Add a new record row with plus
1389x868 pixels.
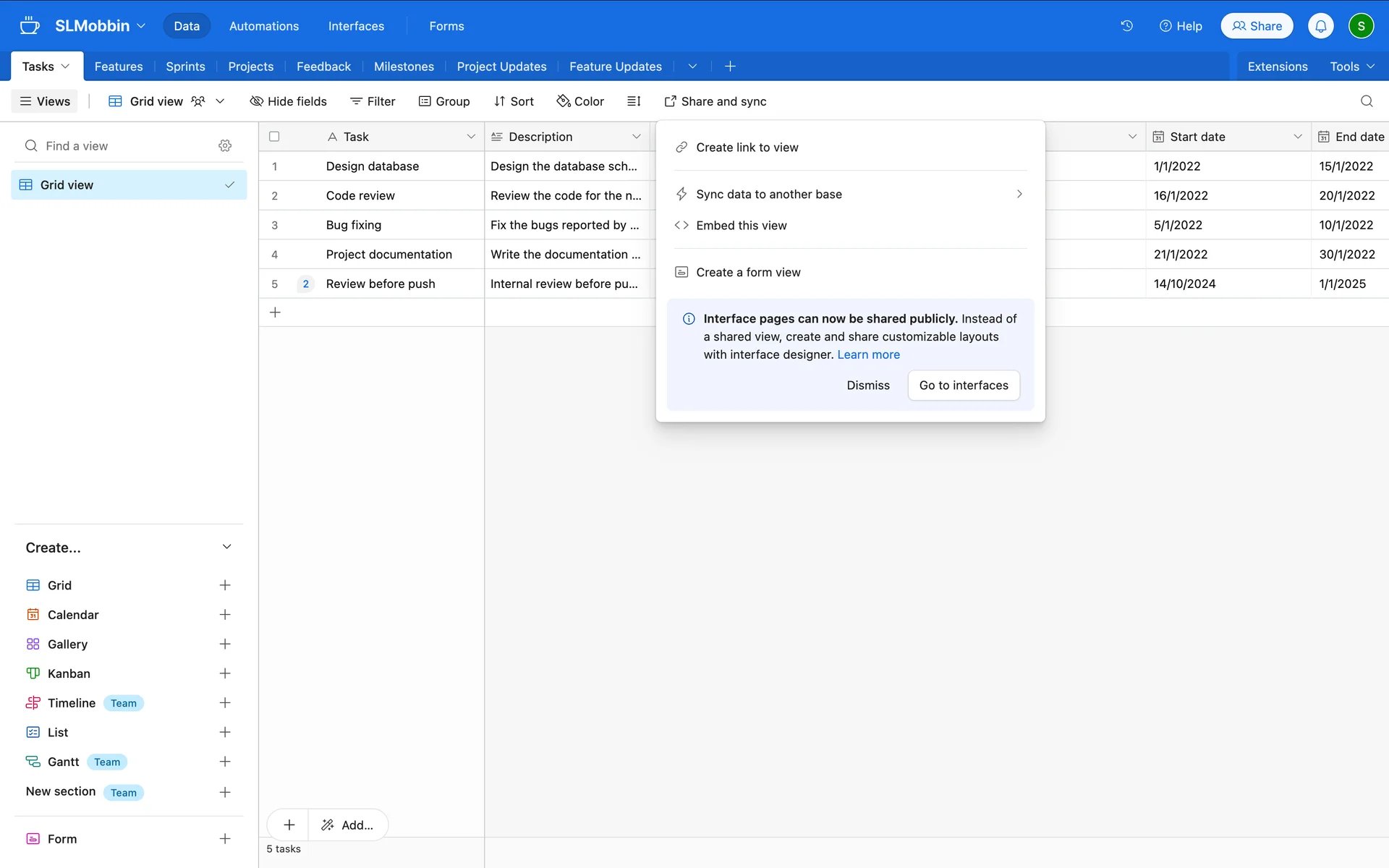(x=275, y=312)
